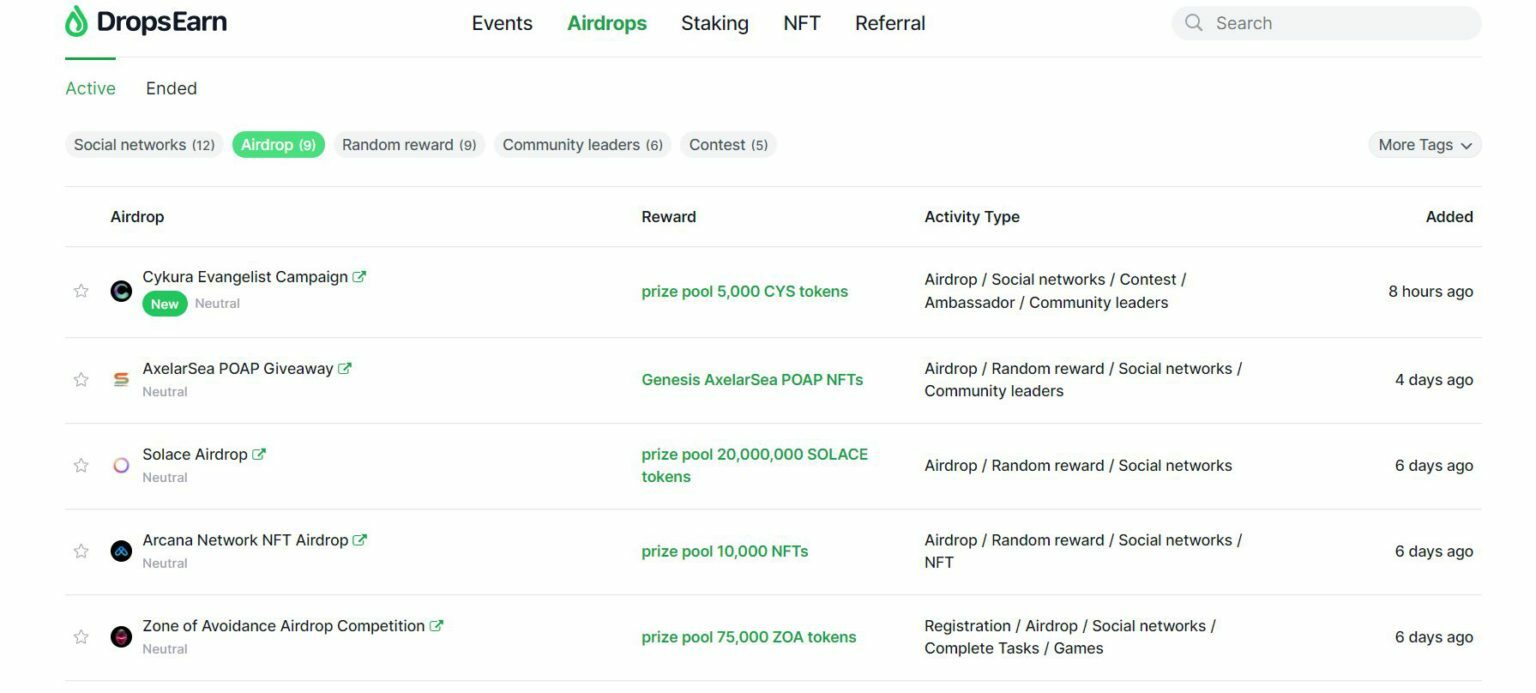Click the Neutral label under AxelarSea POAP Giveaway
This screenshot has width=1536, height=693.
165,392
